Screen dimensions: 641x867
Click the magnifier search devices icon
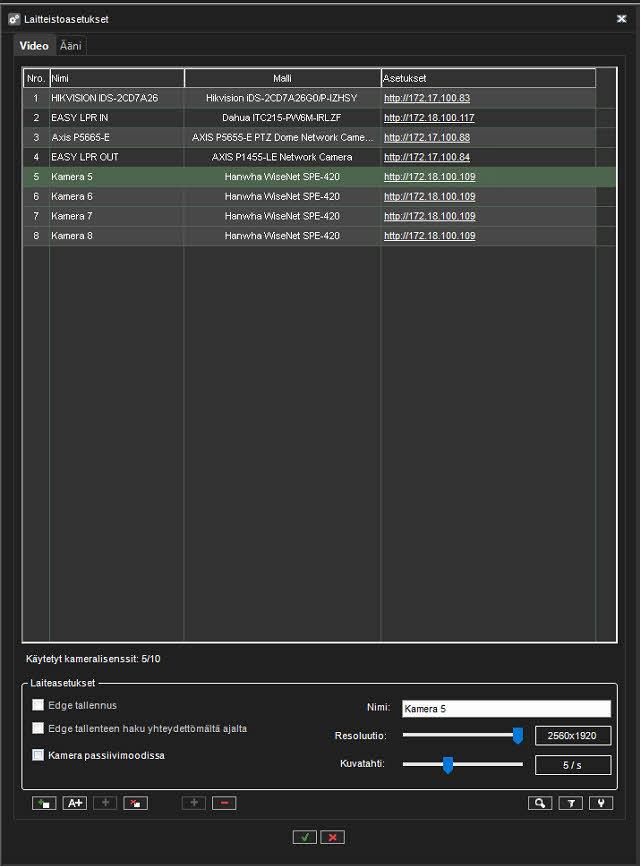click(540, 803)
